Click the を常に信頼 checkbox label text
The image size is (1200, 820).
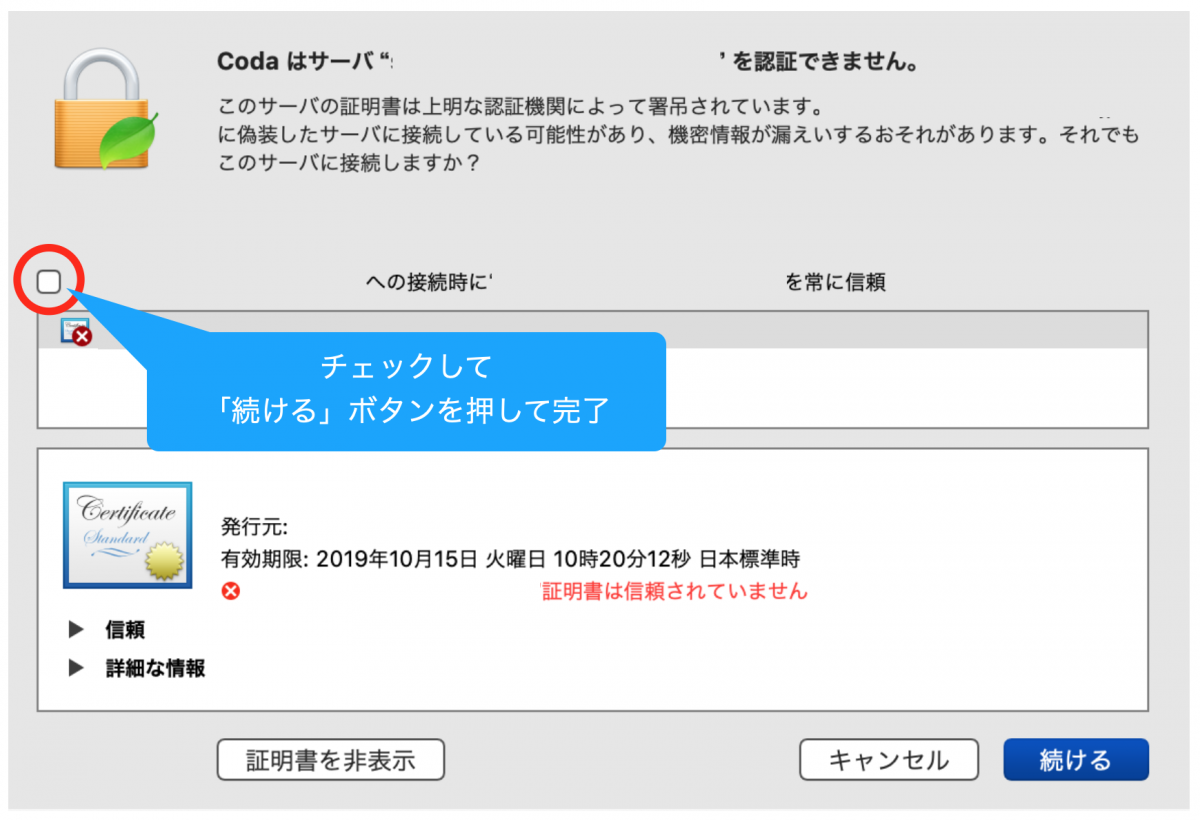(835, 283)
